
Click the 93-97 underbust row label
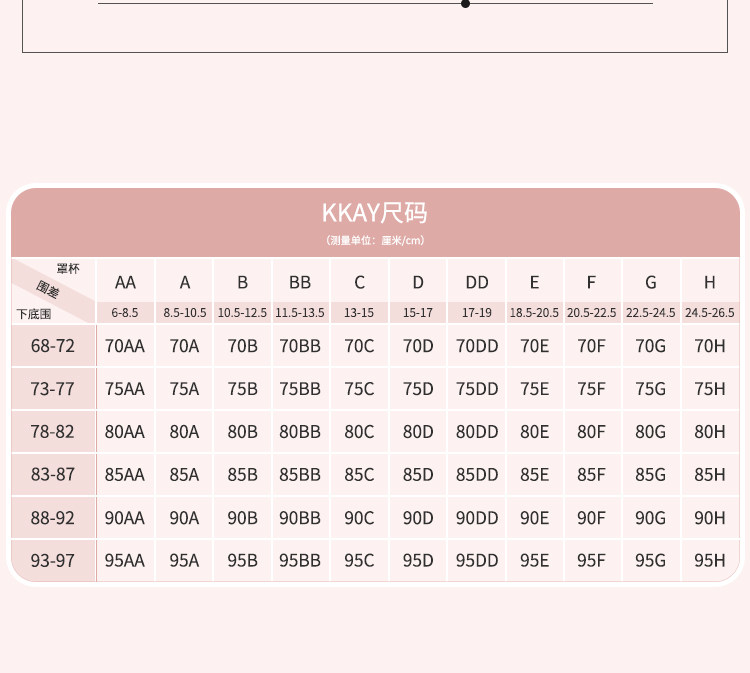pos(53,560)
